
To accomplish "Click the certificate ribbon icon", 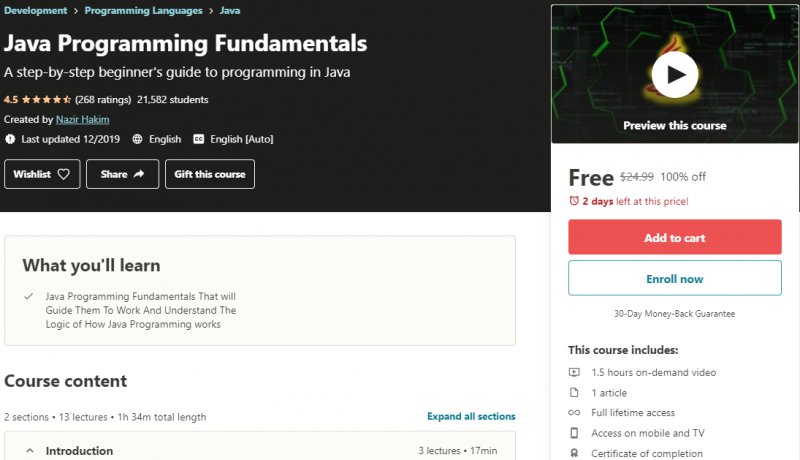I will coord(574,453).
